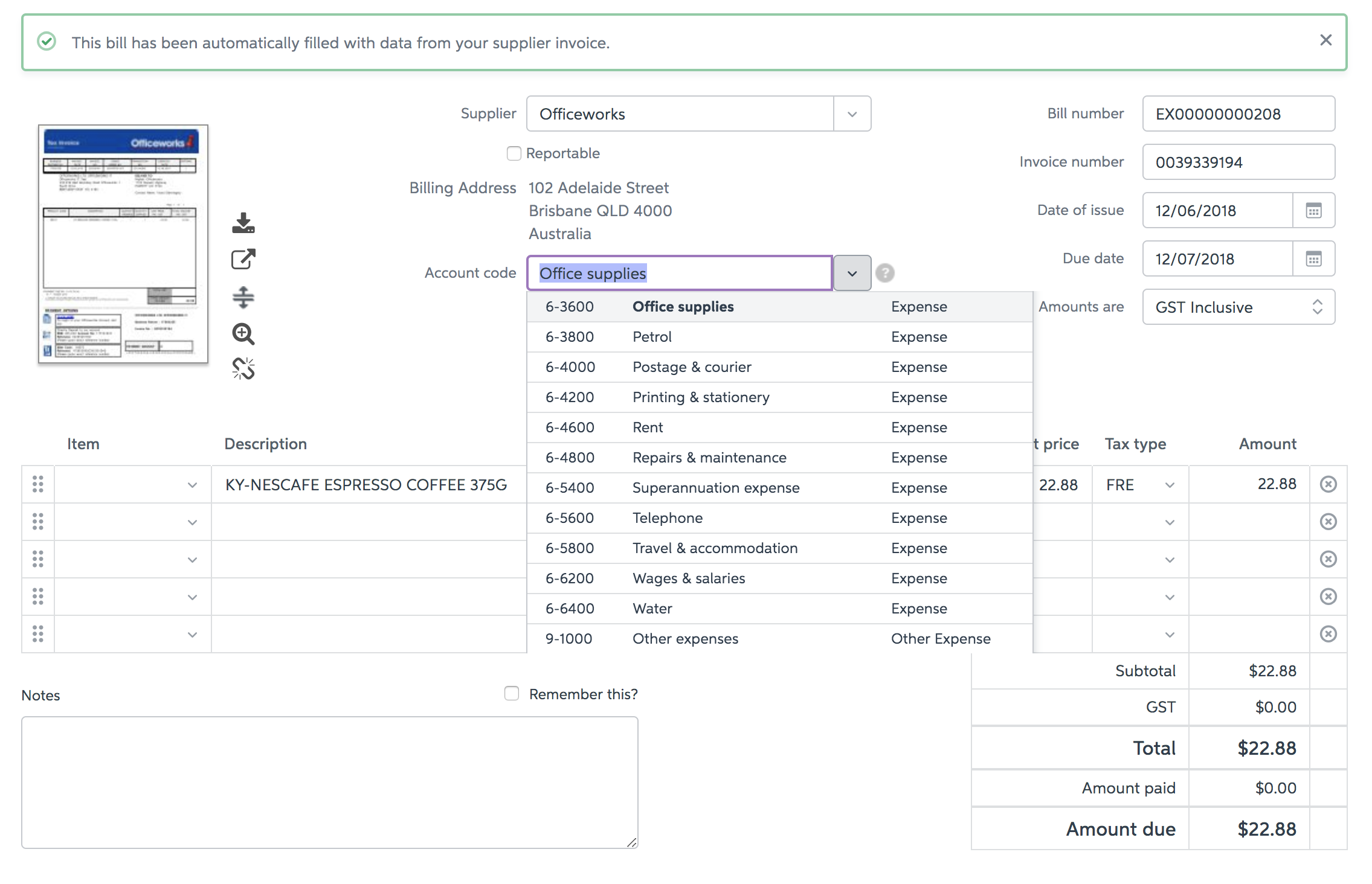Open the Date of issue calendar picker
1372x884 pixels.
(1314, 210)
